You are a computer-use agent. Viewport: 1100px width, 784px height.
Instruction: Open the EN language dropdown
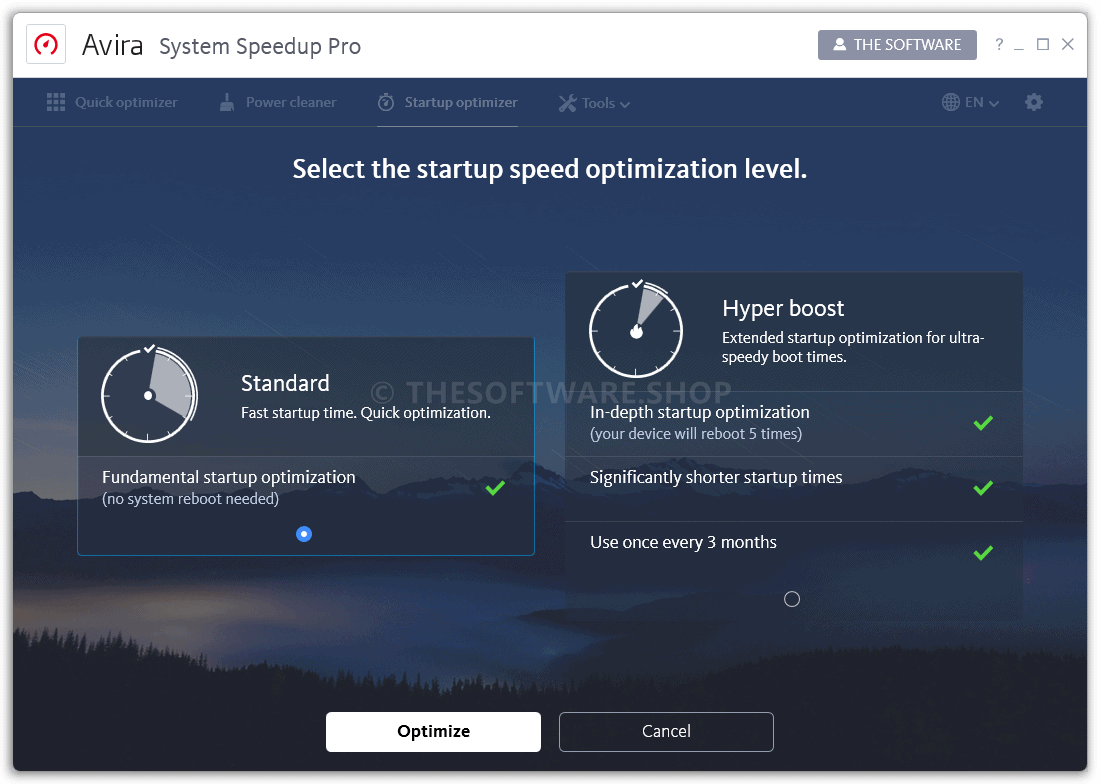[970, 102]
